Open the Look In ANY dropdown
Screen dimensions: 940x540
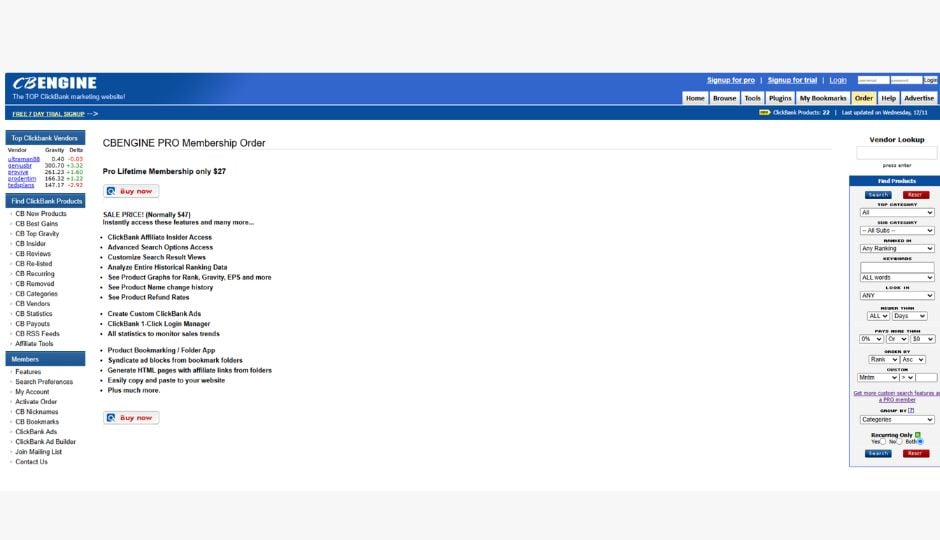[897, 295]
